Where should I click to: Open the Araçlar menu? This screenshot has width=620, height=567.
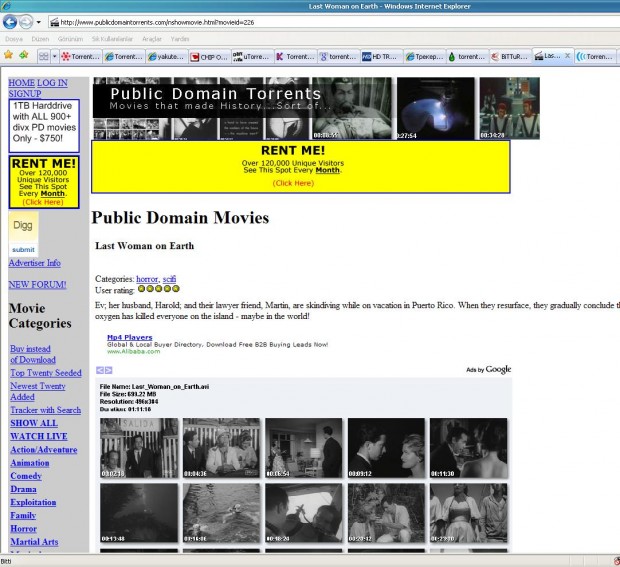(x=152, y=39)
